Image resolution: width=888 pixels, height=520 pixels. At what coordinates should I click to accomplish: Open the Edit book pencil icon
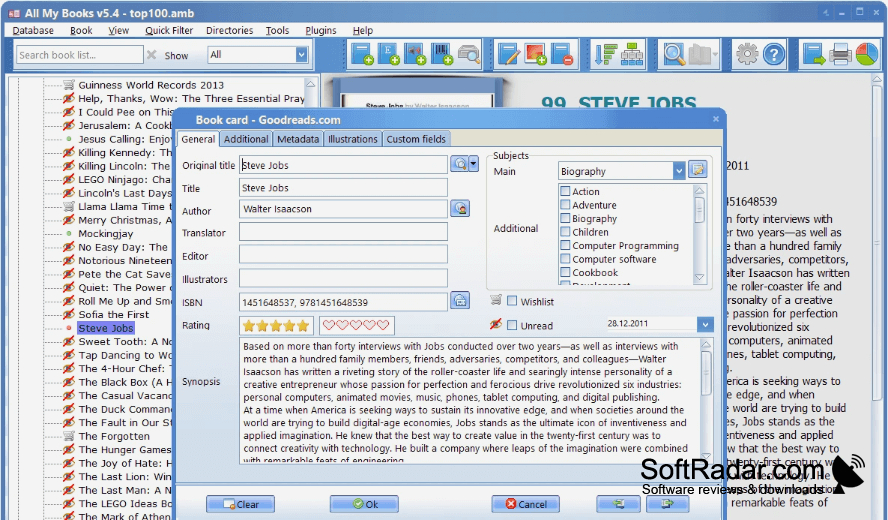point(509,54)
